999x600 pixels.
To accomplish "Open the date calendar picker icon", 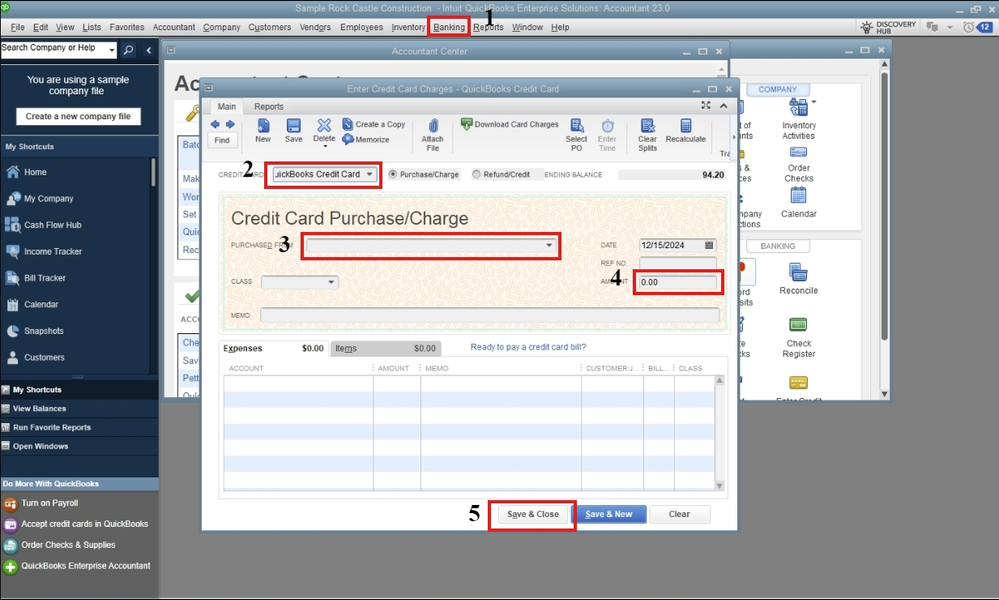I will [708, 245].
